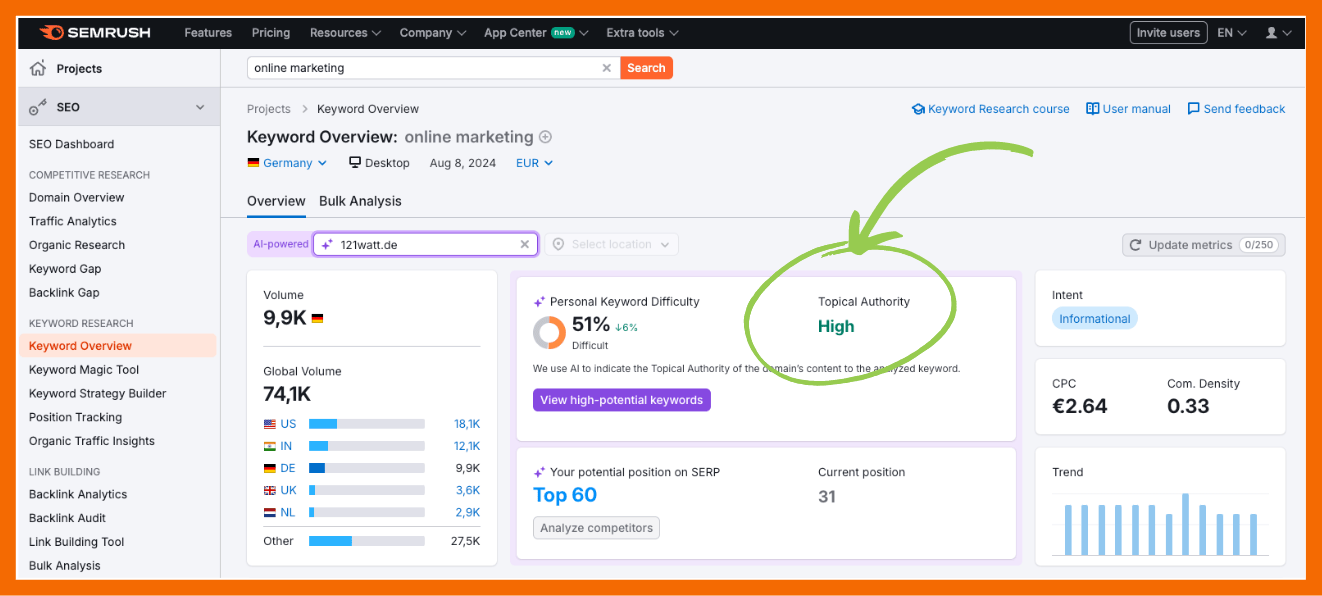
Task: Open Keyword Magic Tool in sidebar
Action: (x=84, y=370)
